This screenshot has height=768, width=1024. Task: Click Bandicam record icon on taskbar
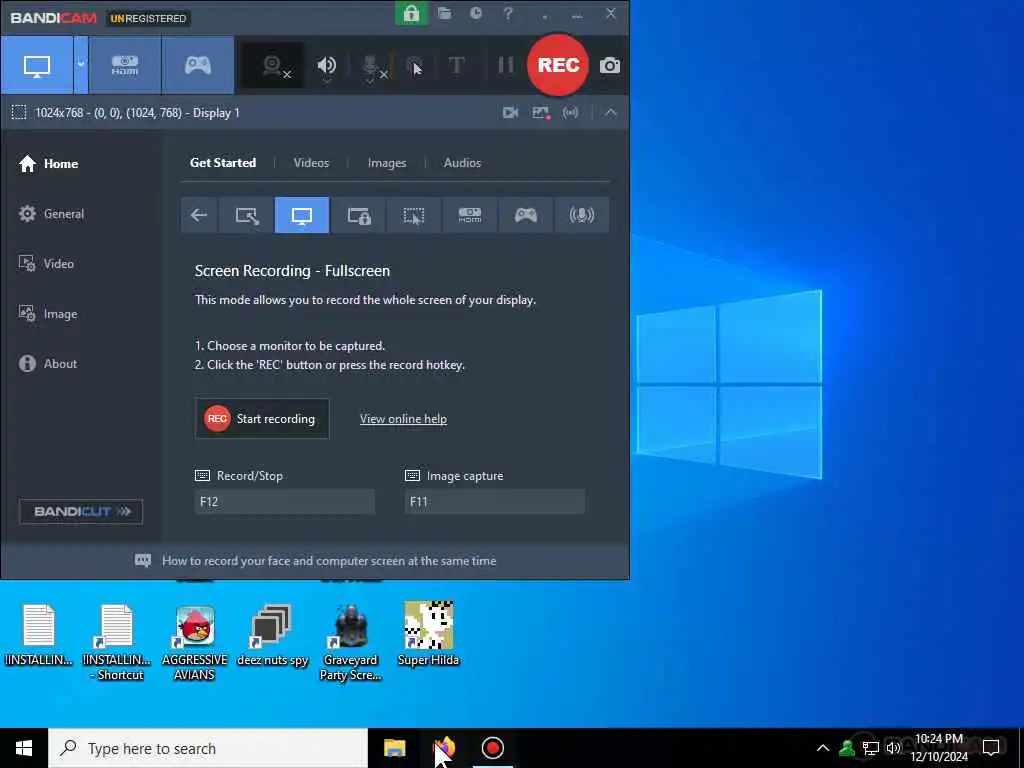click(x=492, y=748)
